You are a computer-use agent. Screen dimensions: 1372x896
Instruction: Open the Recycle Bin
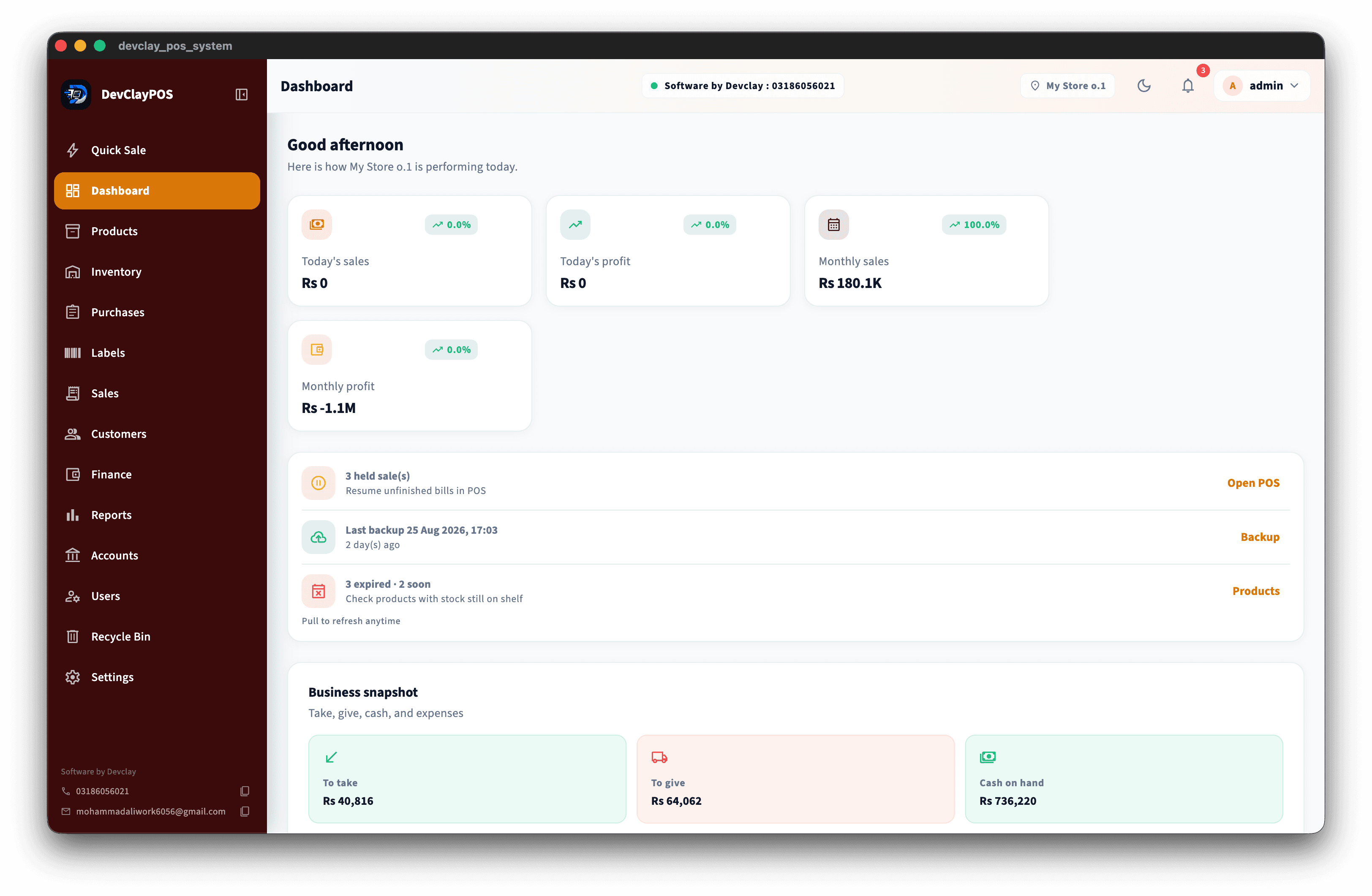point(157,637)
